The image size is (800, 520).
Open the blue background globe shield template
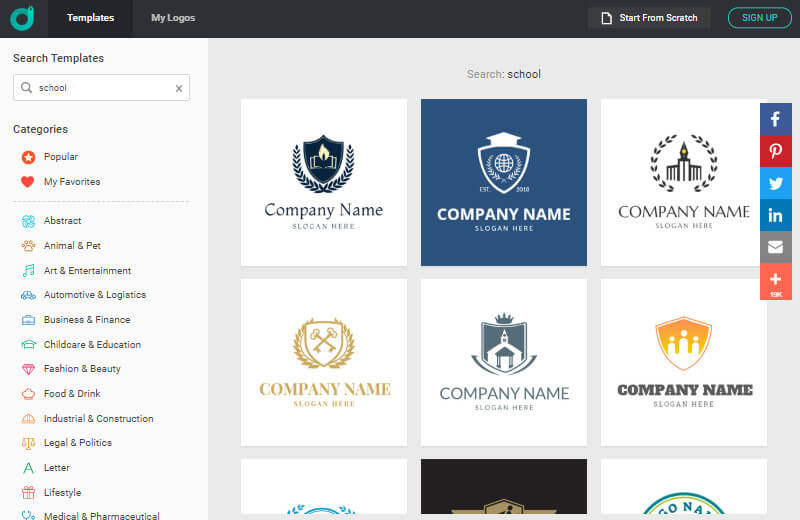(504, 182)
